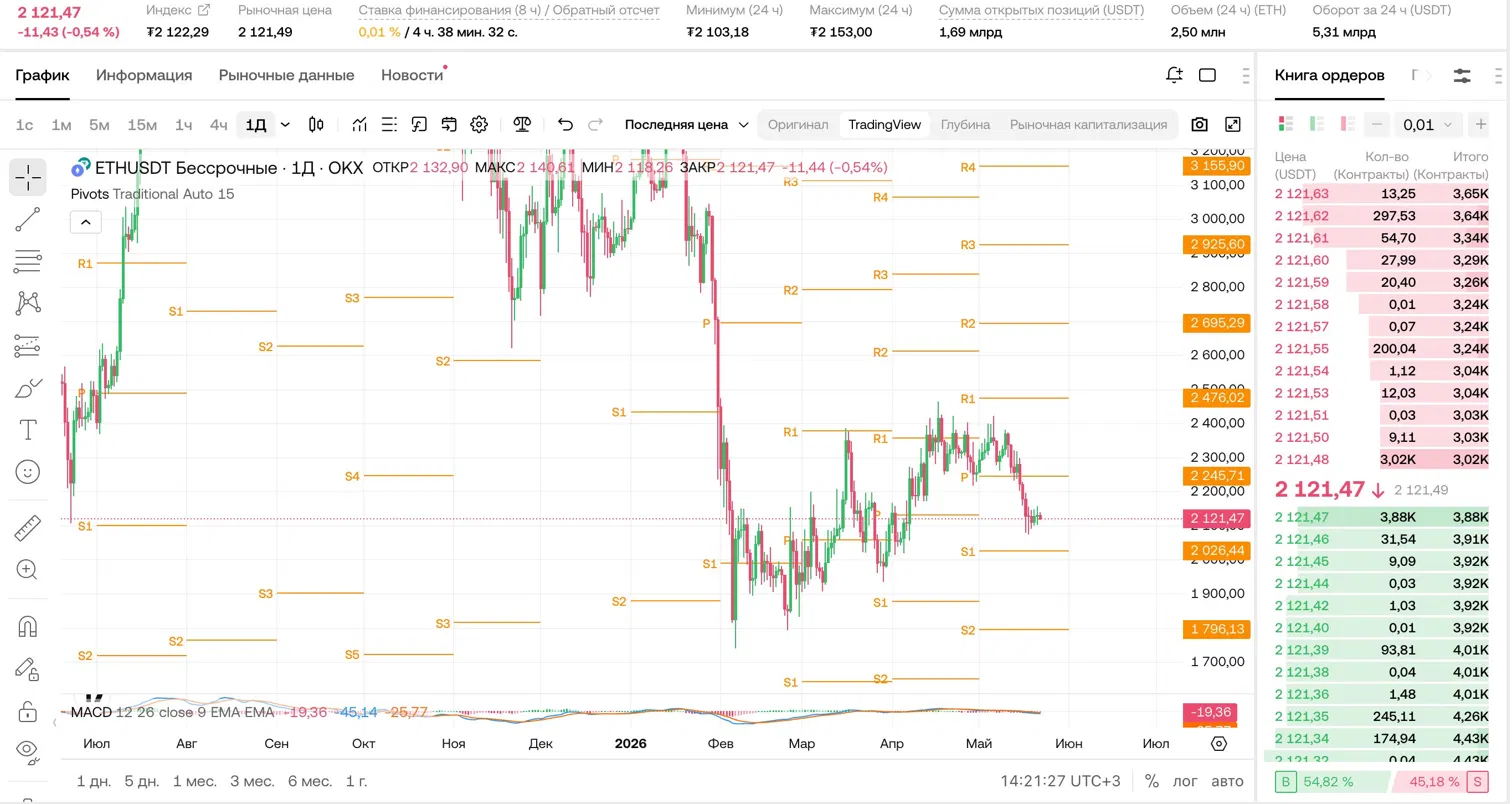Viewport: 1512px width, 804px height.
Task: Open the Последняя цена price type dropdown
Action: [687, 125]
